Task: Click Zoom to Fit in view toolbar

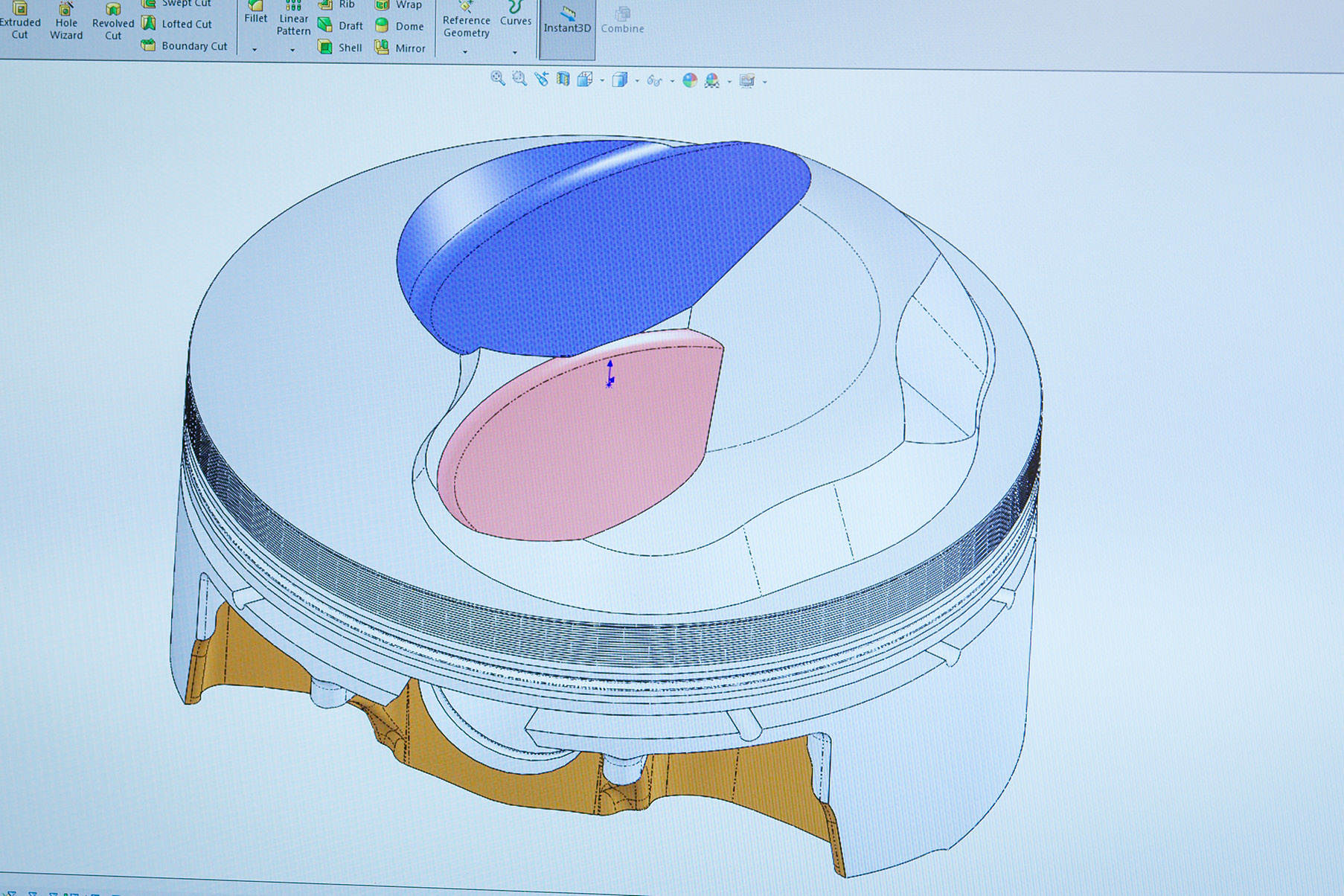Action: coord(498,78)
